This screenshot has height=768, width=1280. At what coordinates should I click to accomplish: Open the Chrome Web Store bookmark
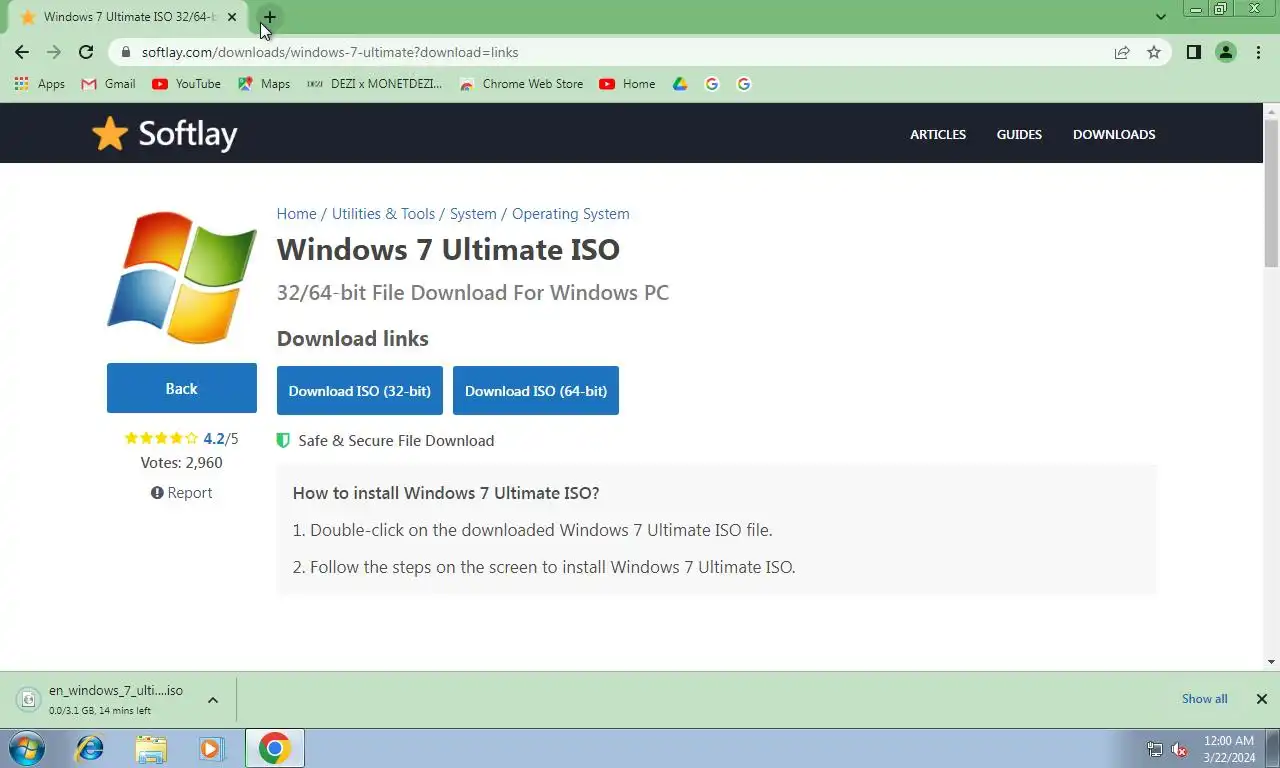coord(521,84)
